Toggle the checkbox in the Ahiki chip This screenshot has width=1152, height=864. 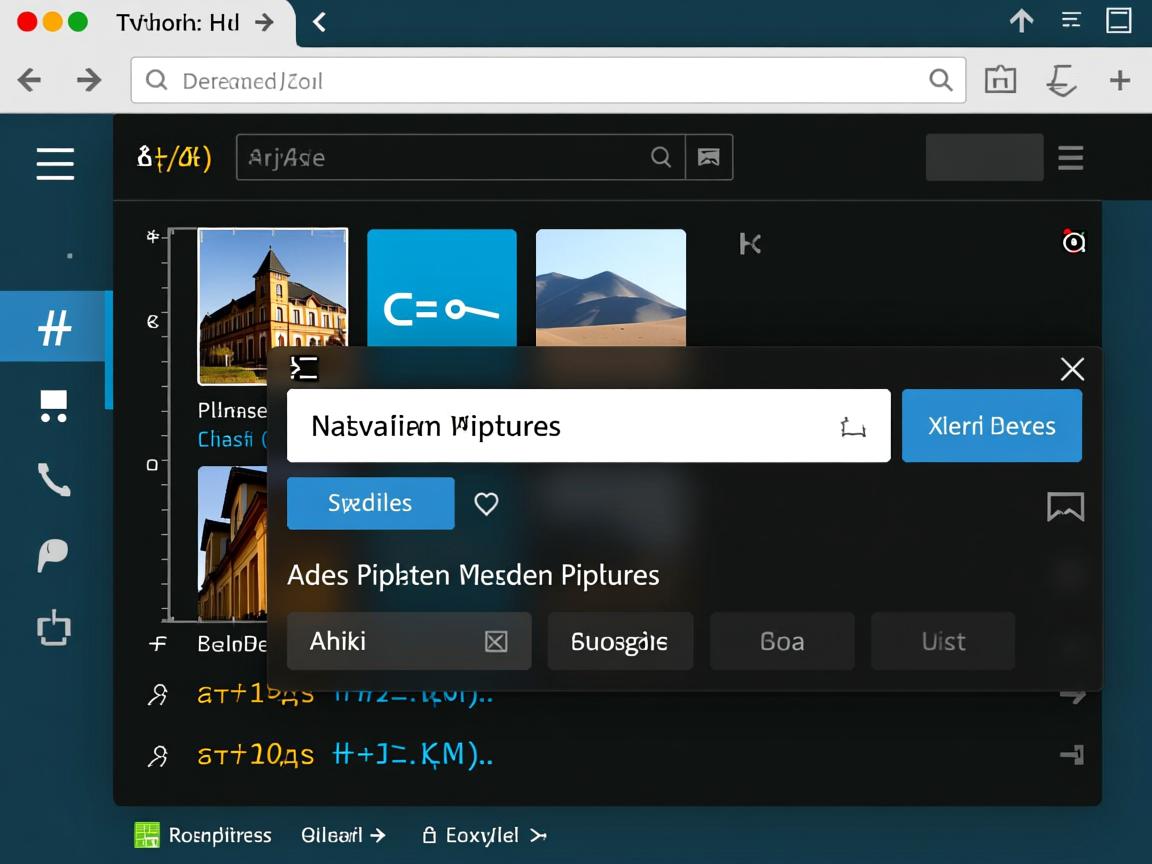point(496,642)
